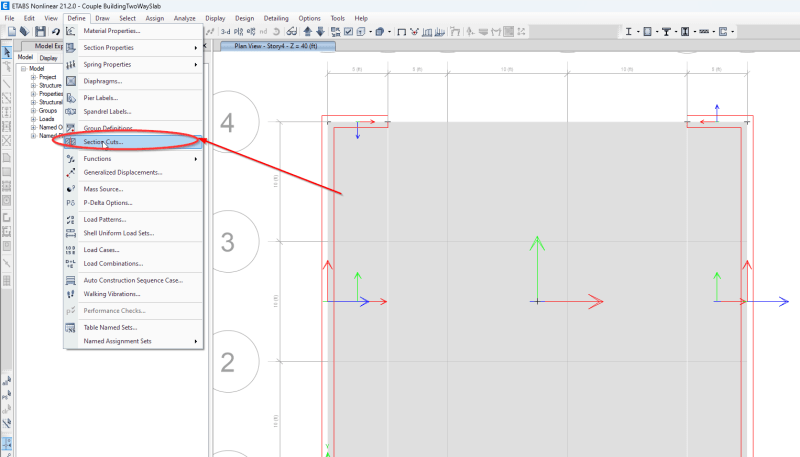Click the eyeglasses perspective icon
This screenshot has height=457, width=800.
click(291, 32)
